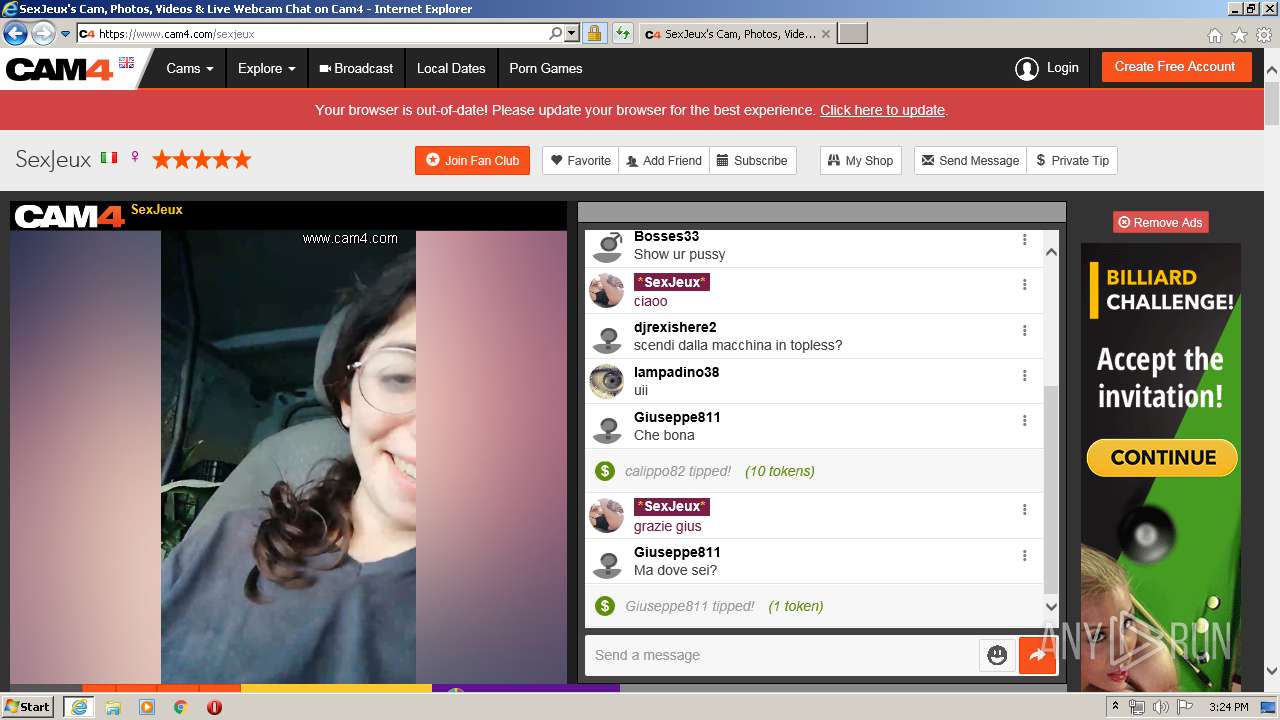Click the send message arrow button
Image resolution: width=1280 pixels, height=720 pixels.
(1037, 656)
